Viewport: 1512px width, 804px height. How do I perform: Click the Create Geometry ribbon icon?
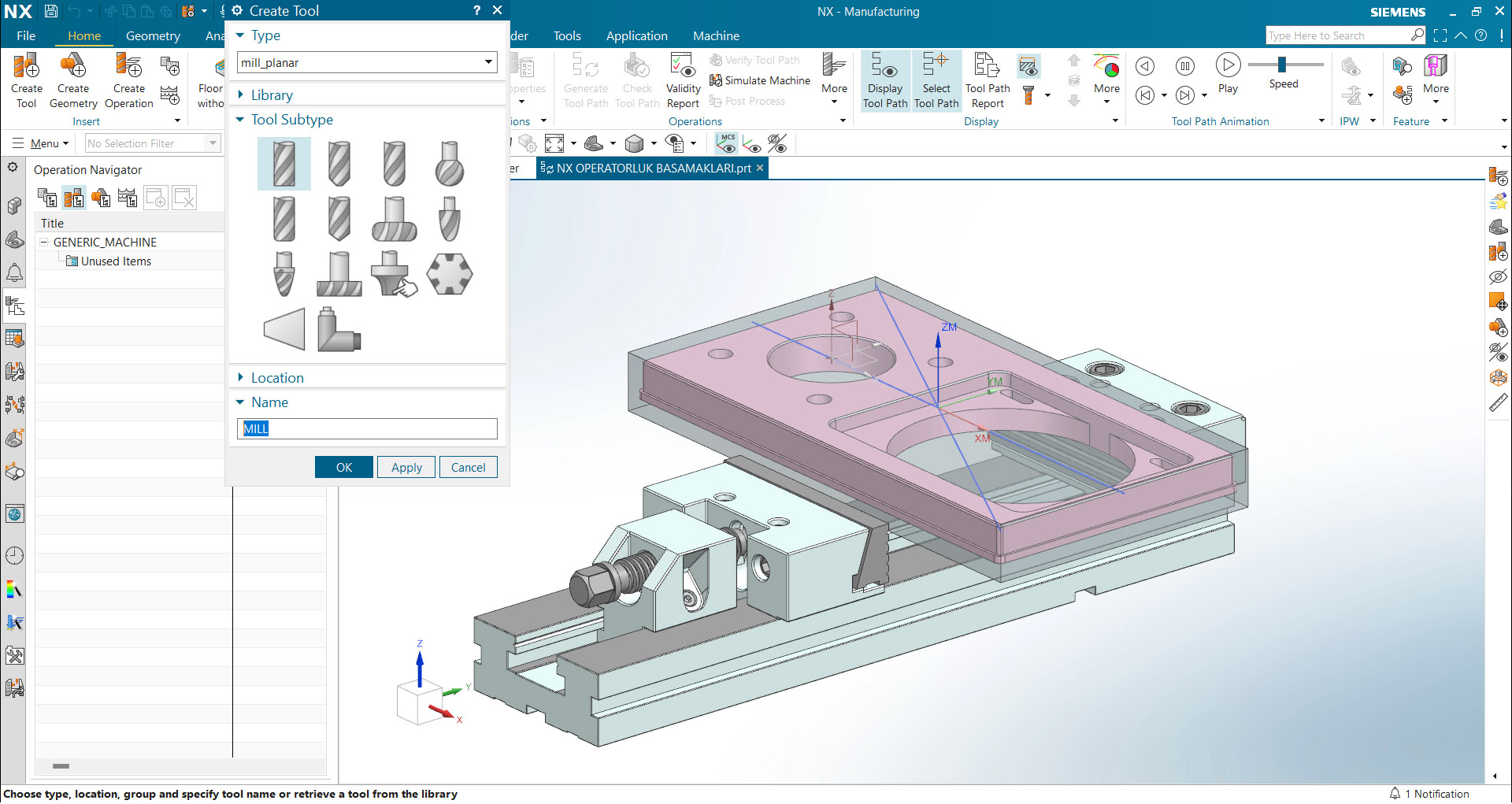(x=72, y=80)
